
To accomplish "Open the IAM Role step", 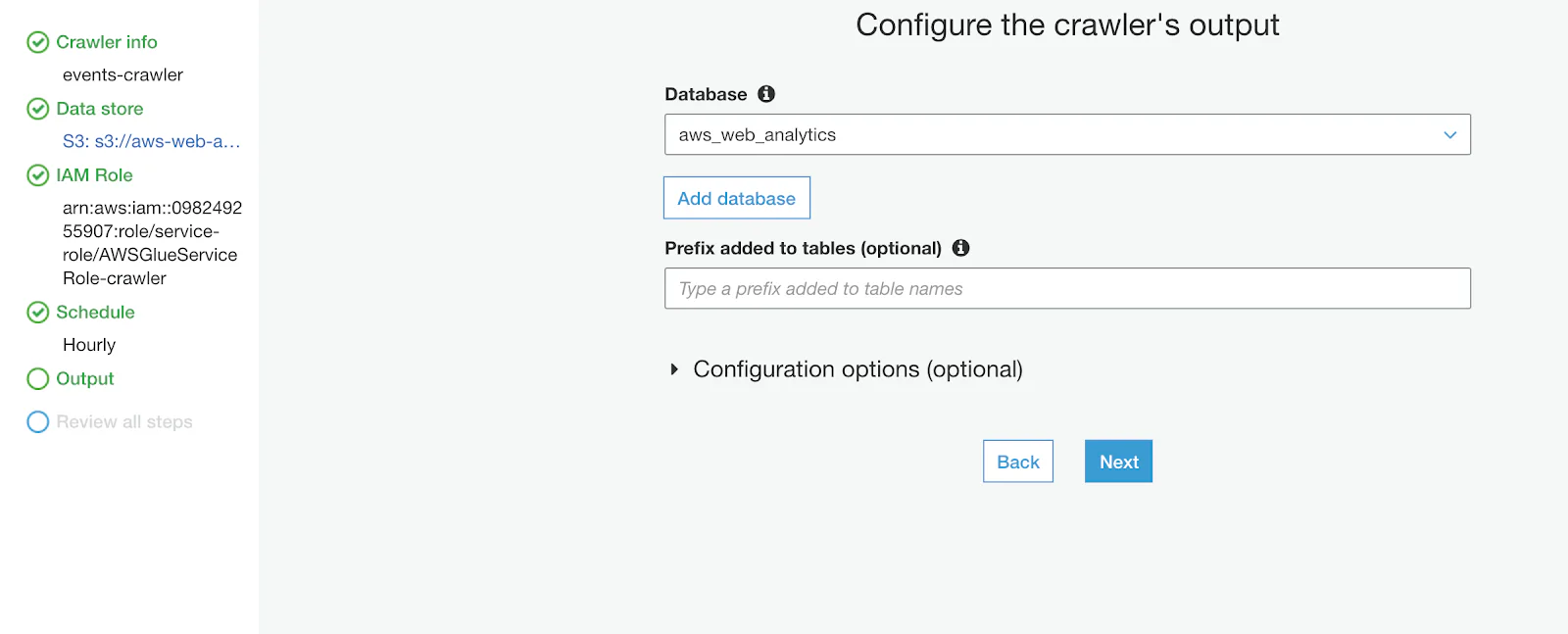I will click(x=94, y=175).
